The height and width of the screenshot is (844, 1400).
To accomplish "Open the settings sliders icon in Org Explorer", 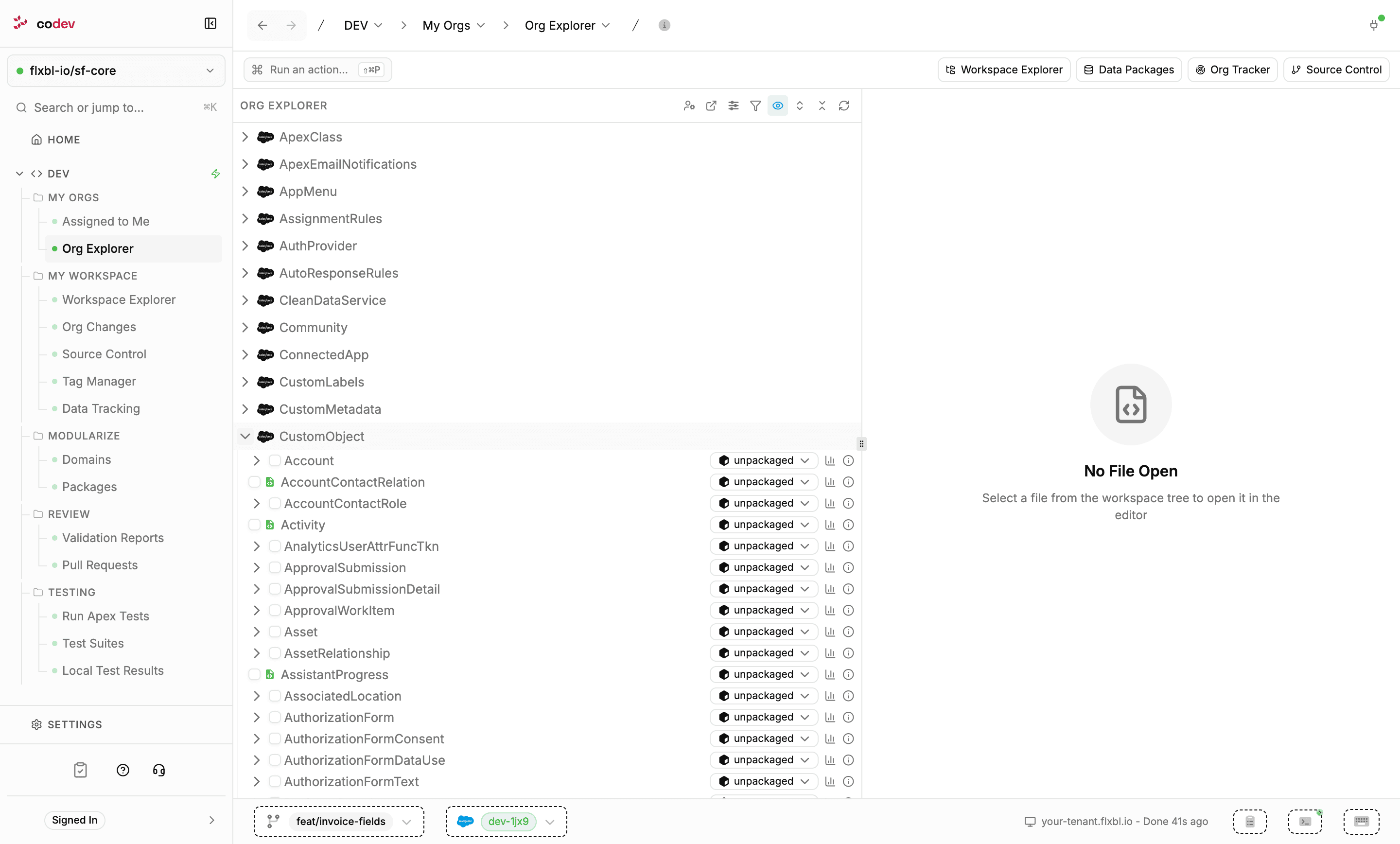I will coord(734,105).
